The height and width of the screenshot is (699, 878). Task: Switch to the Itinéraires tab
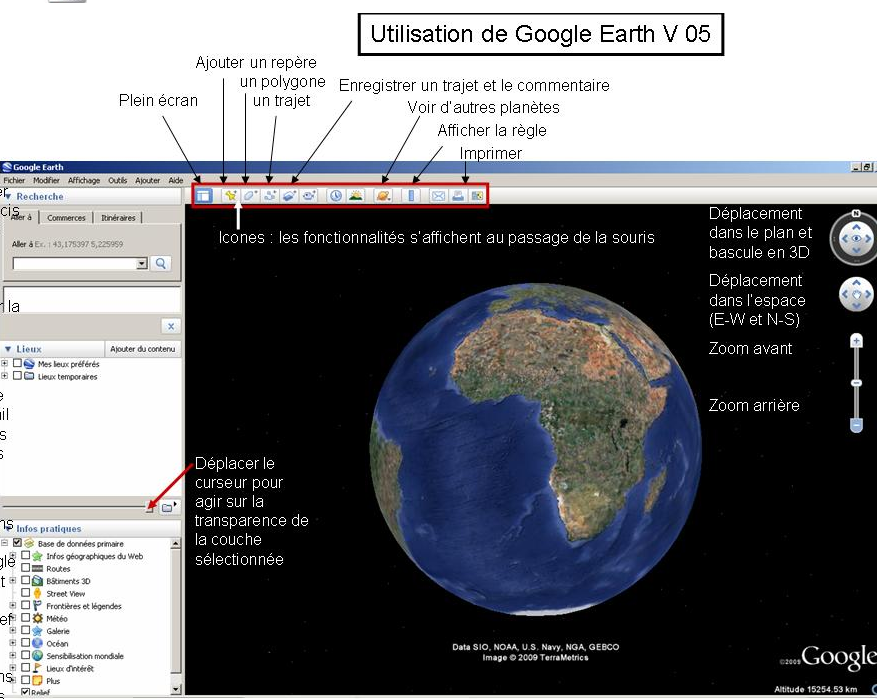pos(118,218)
